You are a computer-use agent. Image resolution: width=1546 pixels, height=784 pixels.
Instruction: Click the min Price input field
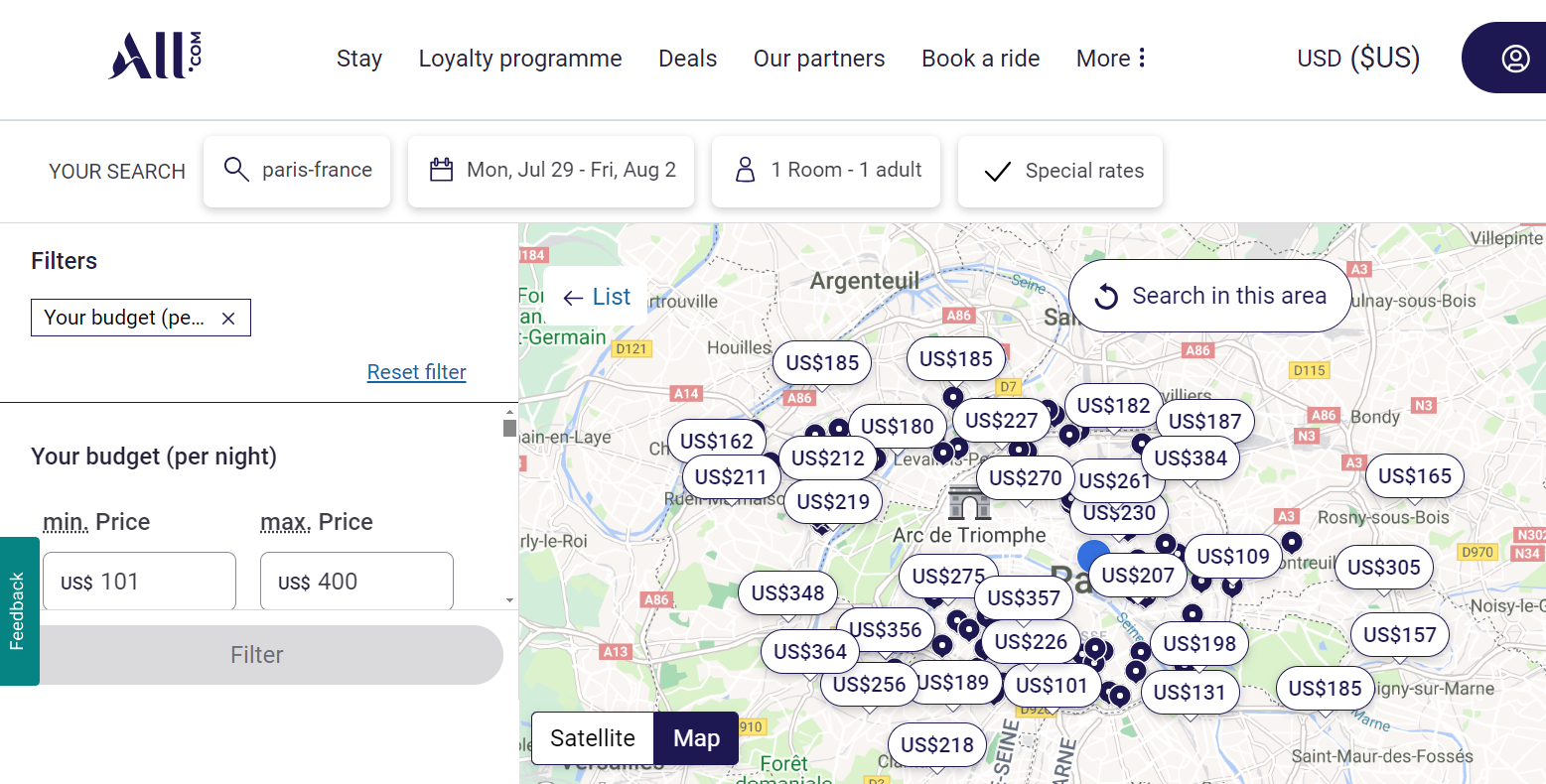[x=139, y=581]
